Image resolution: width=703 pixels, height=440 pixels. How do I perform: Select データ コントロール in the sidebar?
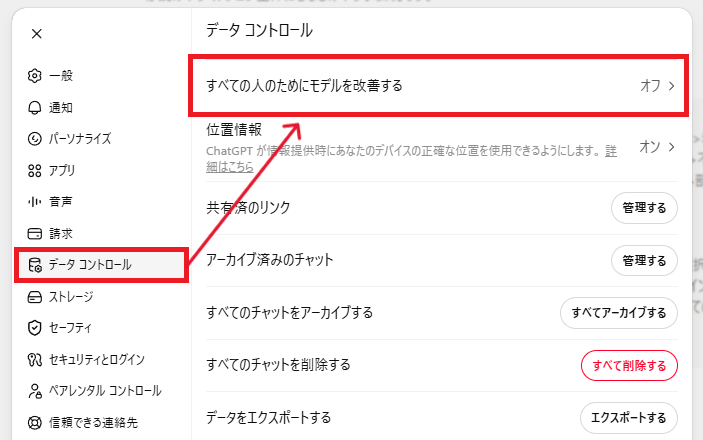pos(101,265)
